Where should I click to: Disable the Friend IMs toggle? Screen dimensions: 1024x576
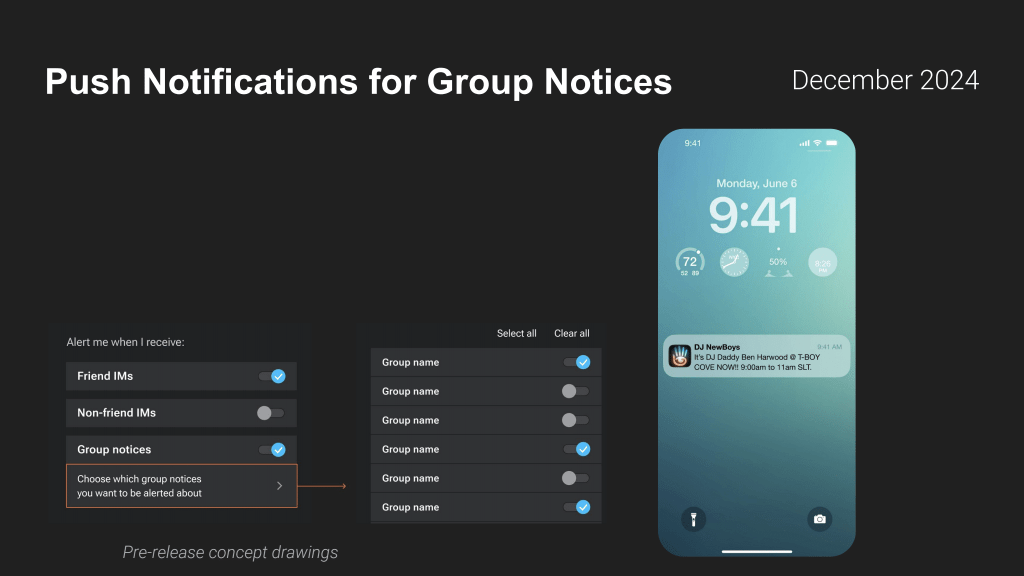coord(272,376)
